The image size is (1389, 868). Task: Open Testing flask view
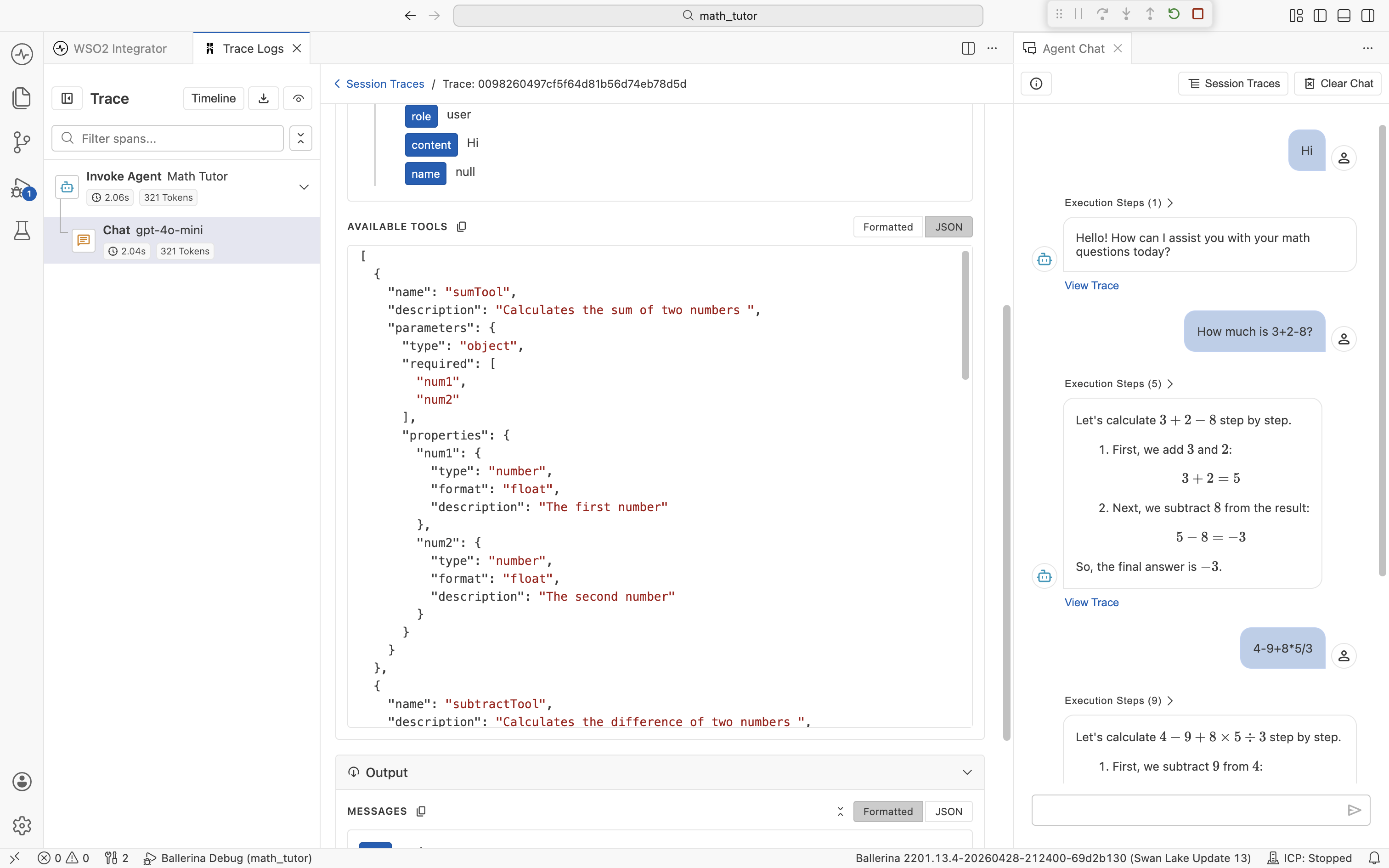coord(22,231)
